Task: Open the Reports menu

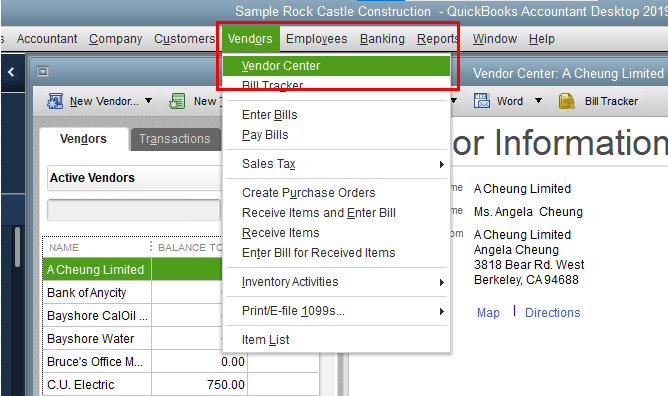Action: 438,39
